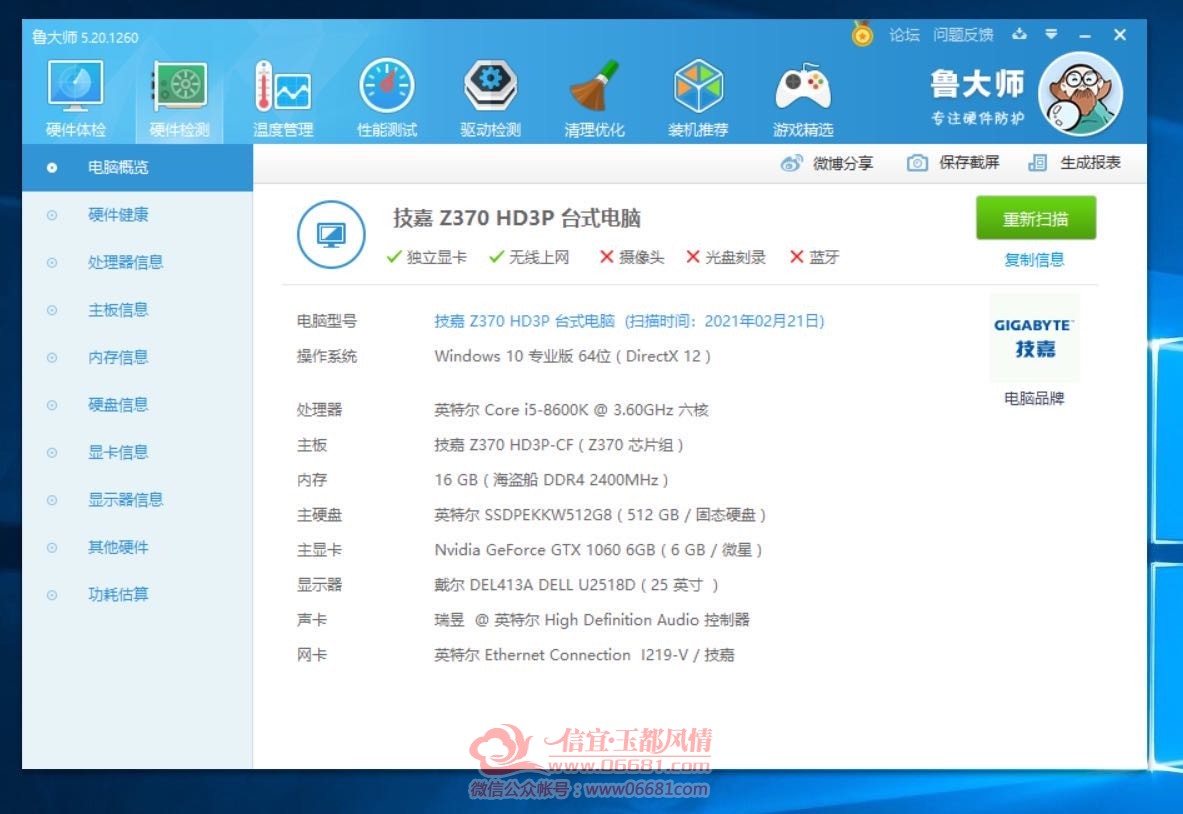Click the DELL U2518D monitor text
Image resolution: width=1183 pixels, height=814 pixels.
point(576,585)
